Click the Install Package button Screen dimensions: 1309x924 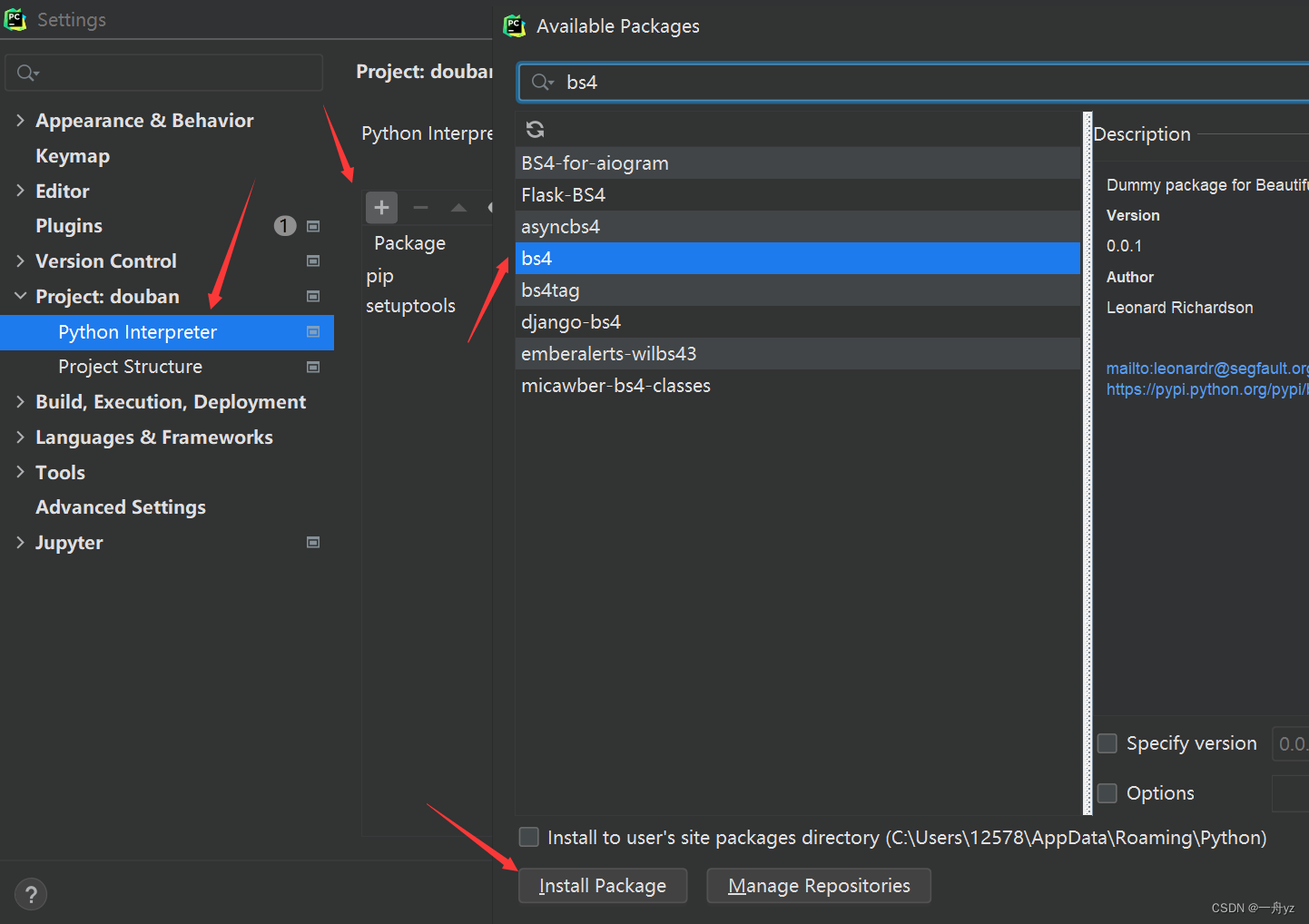coord(603,886)
